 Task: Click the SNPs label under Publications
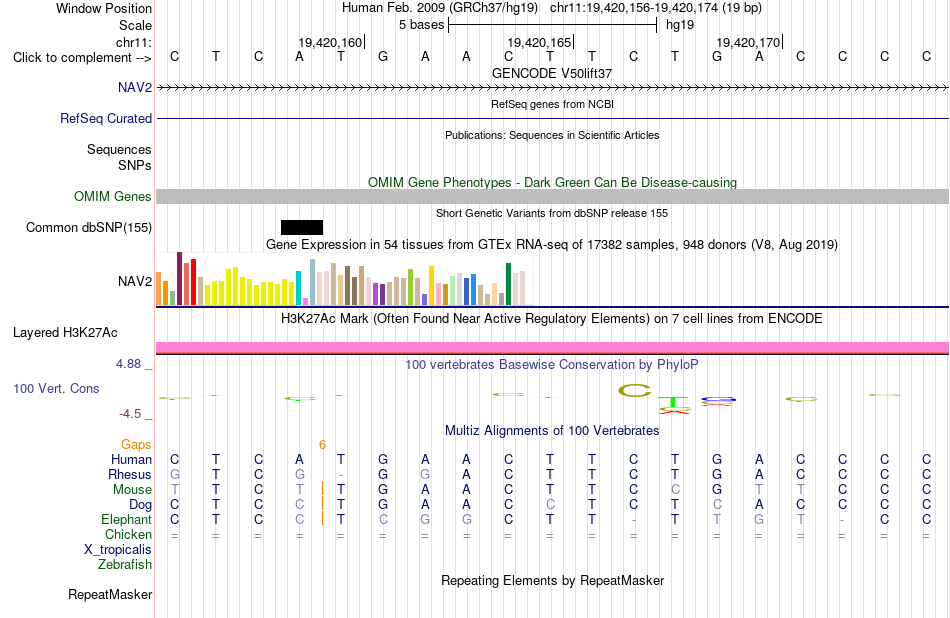[135, 165]
